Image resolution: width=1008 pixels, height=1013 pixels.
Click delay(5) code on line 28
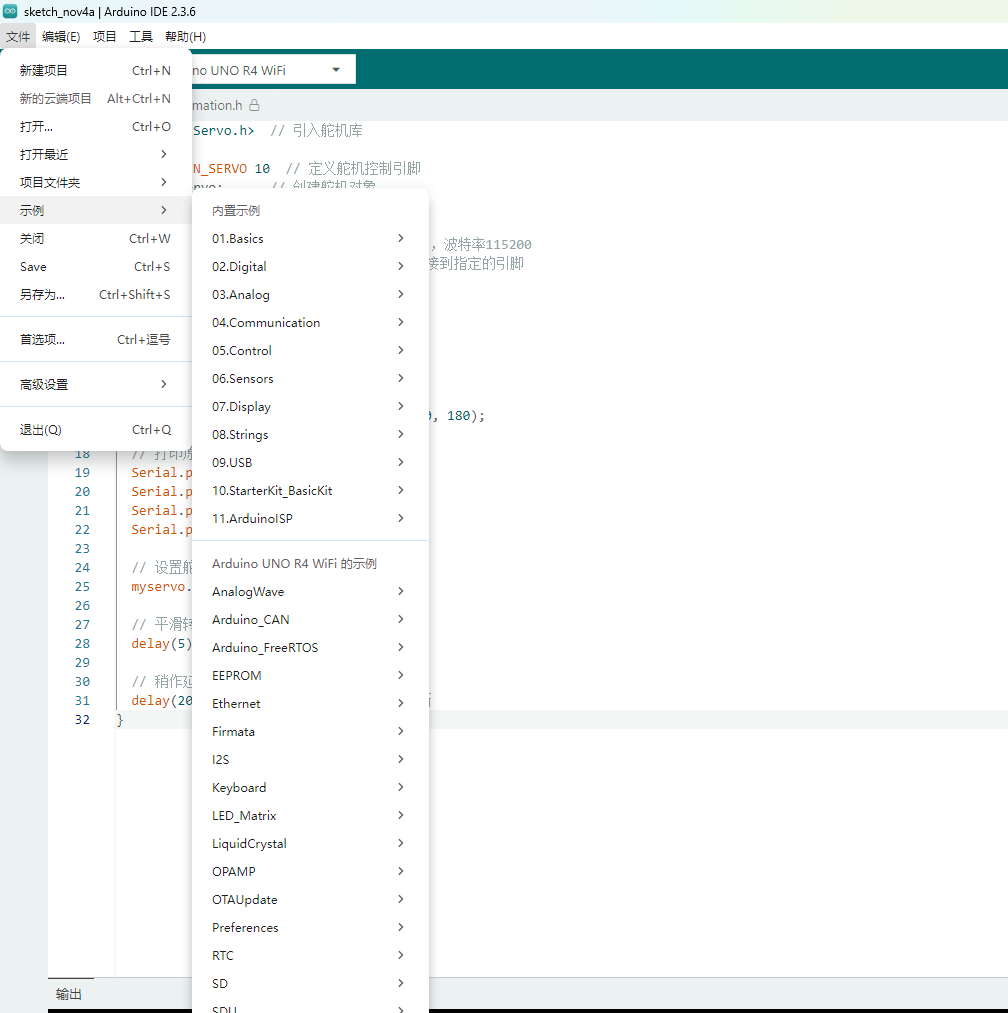162,643
